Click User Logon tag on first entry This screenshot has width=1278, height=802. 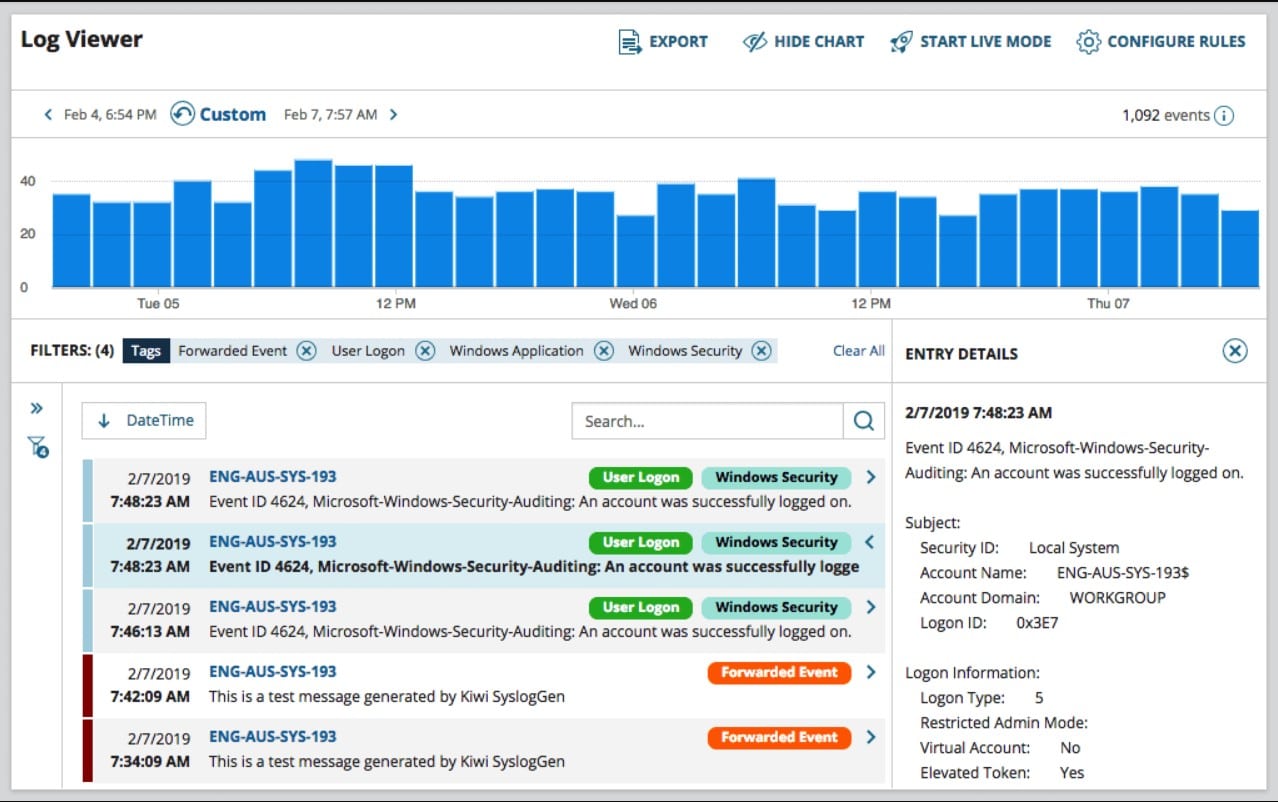pyautogui.click(x=641, y=477)
